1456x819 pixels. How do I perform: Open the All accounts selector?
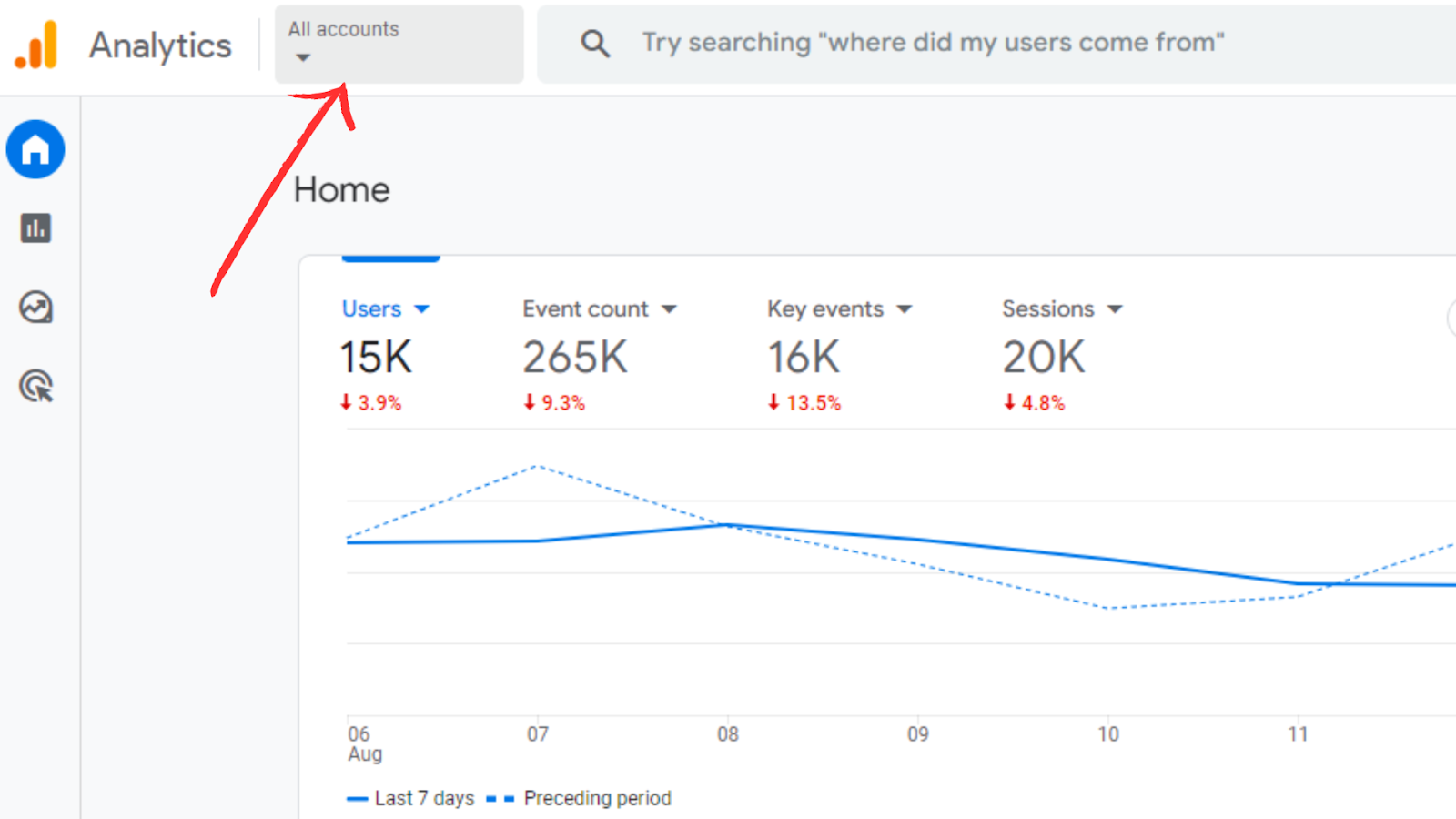tap(399, 45)
